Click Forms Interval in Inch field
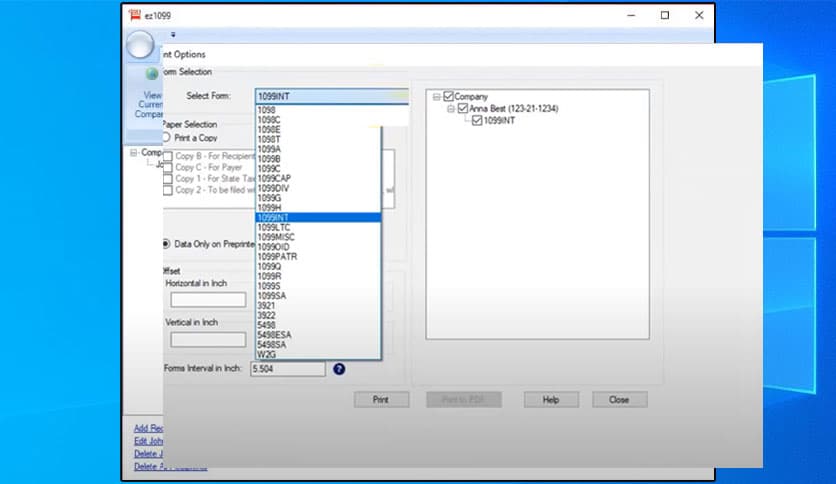 (288, 369)
